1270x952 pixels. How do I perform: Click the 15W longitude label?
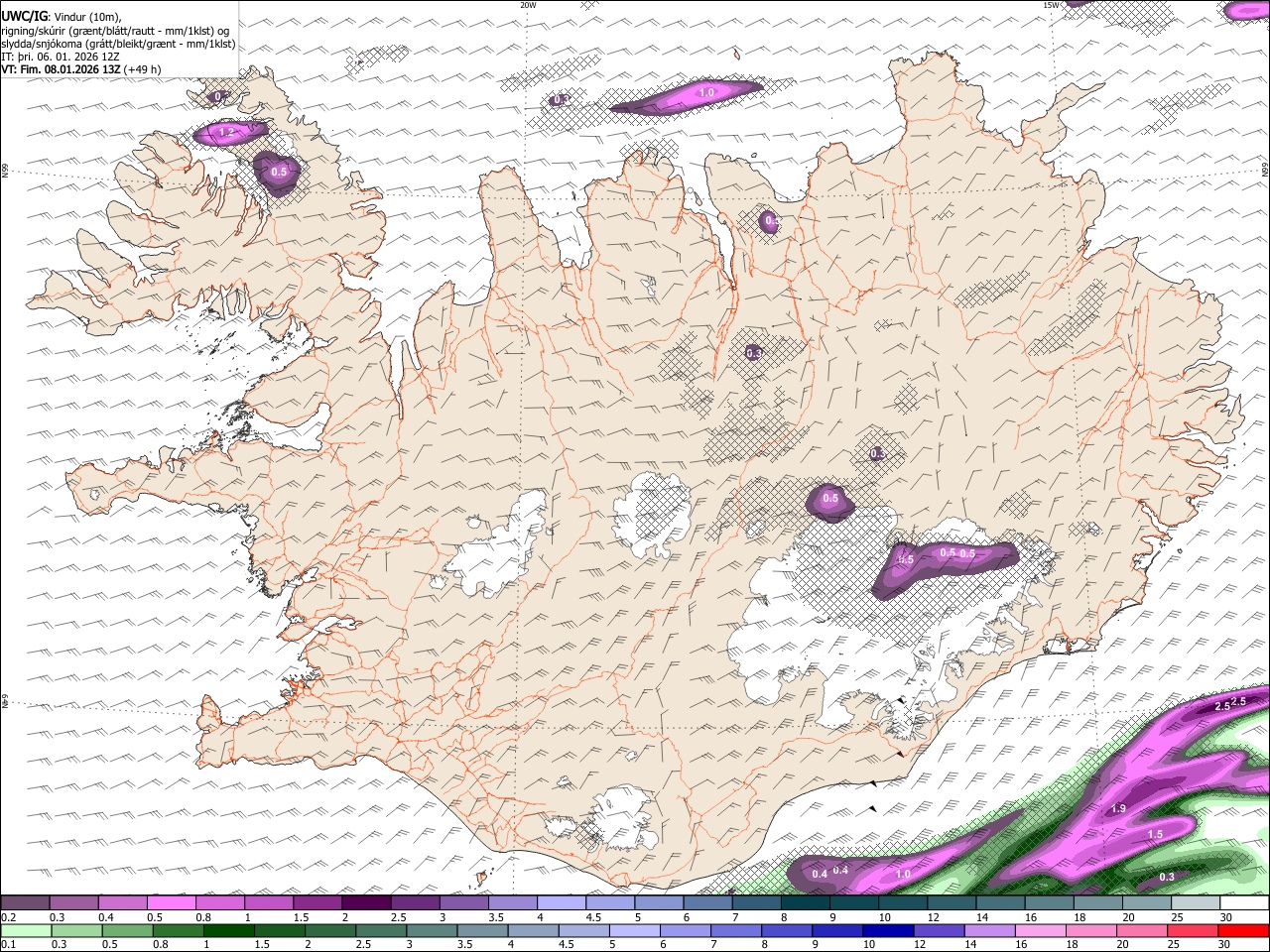coord(1051,5)
